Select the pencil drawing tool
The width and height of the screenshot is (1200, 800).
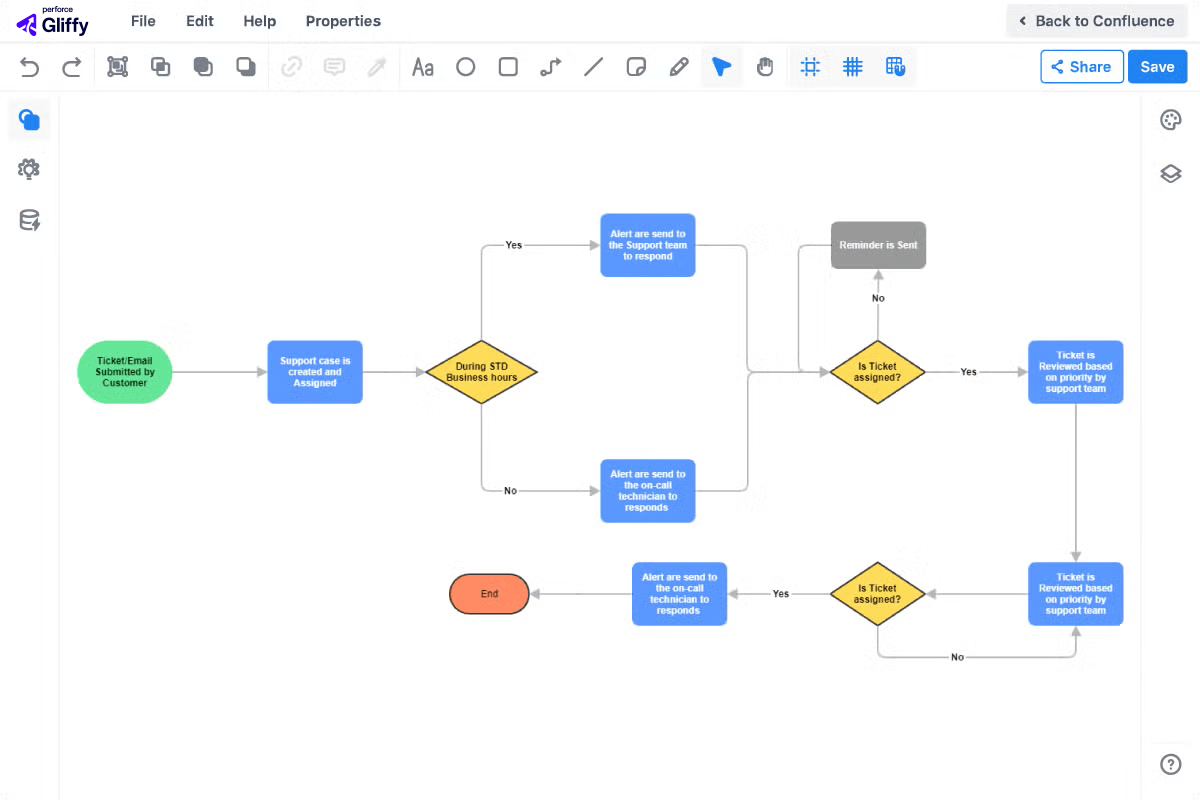click(679, 67)
